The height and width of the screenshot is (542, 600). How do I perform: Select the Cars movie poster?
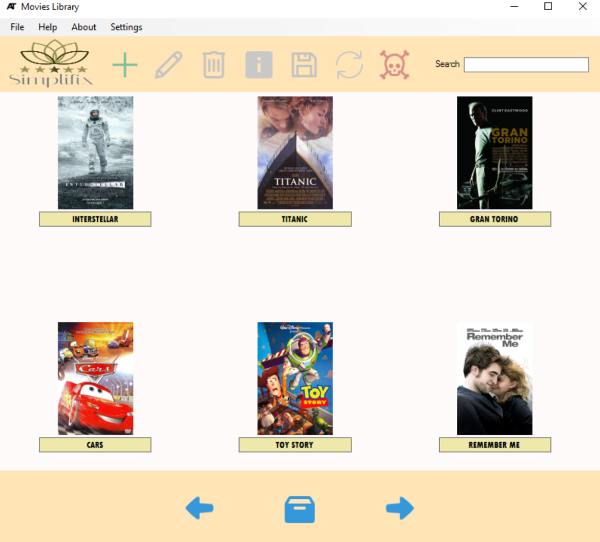(x=96, y=379)
